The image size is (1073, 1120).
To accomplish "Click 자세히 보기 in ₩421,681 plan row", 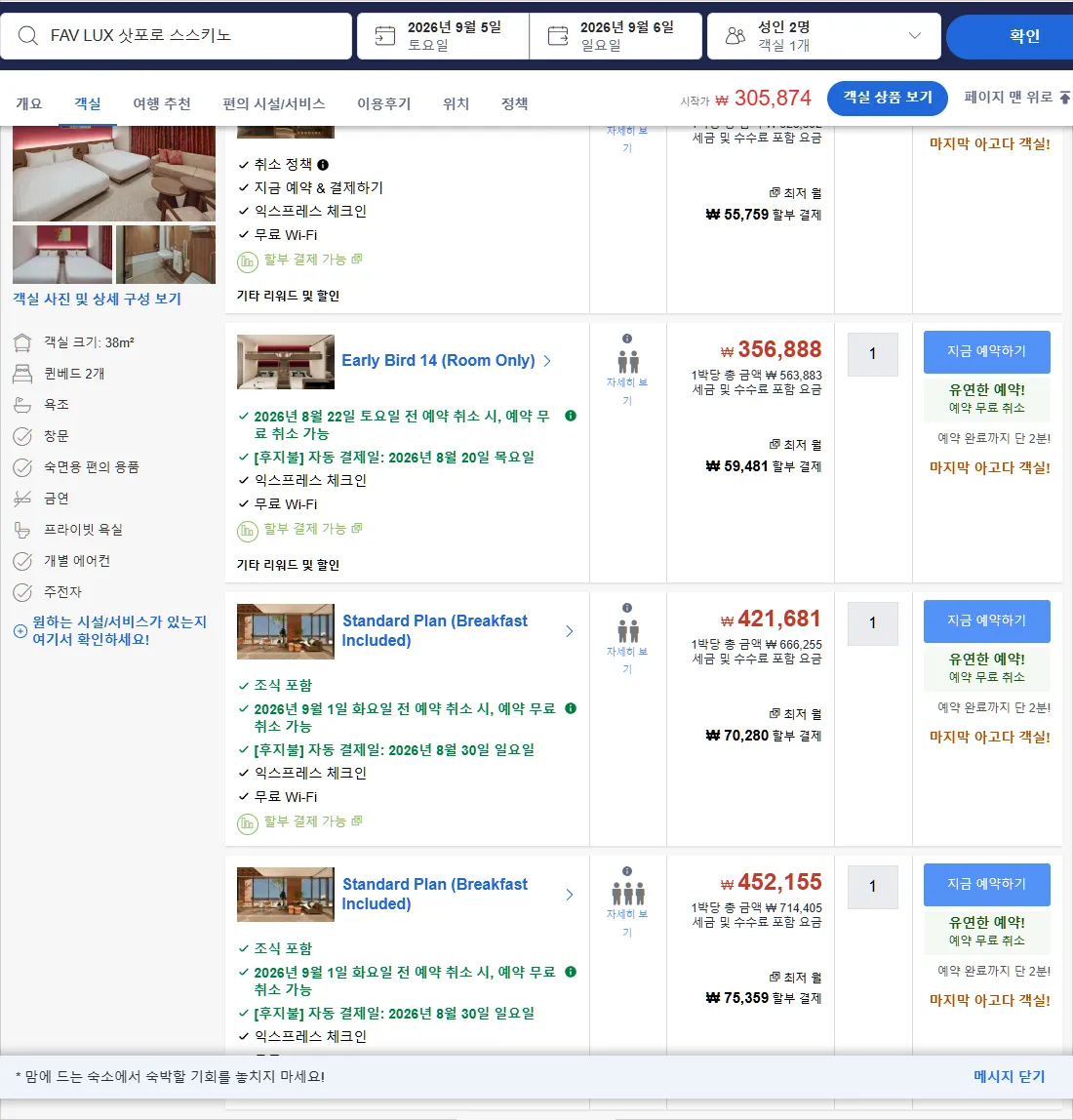I will click(627, 660).
